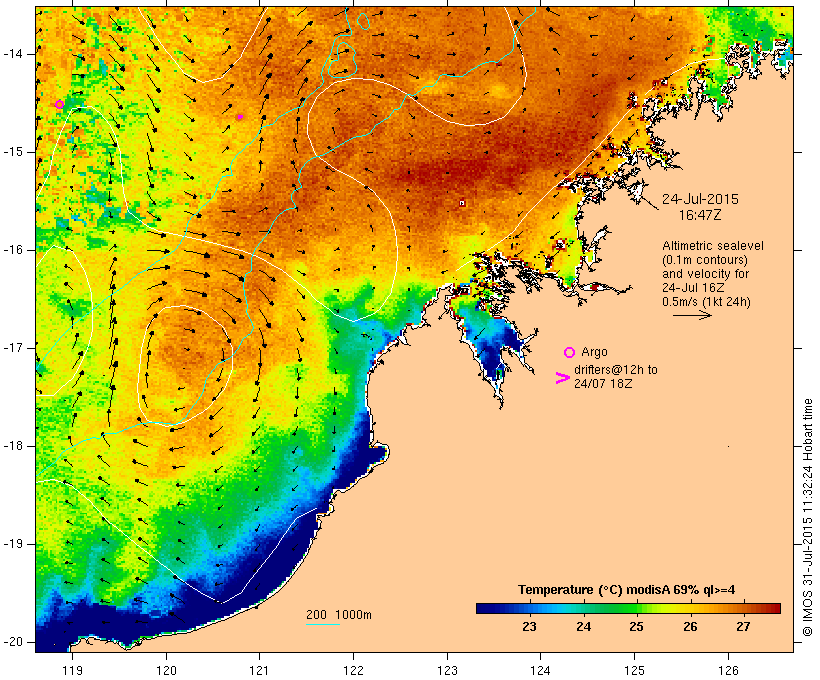Click the cyan isobath legend line
820x680 pixels.
tap(323, 624)
